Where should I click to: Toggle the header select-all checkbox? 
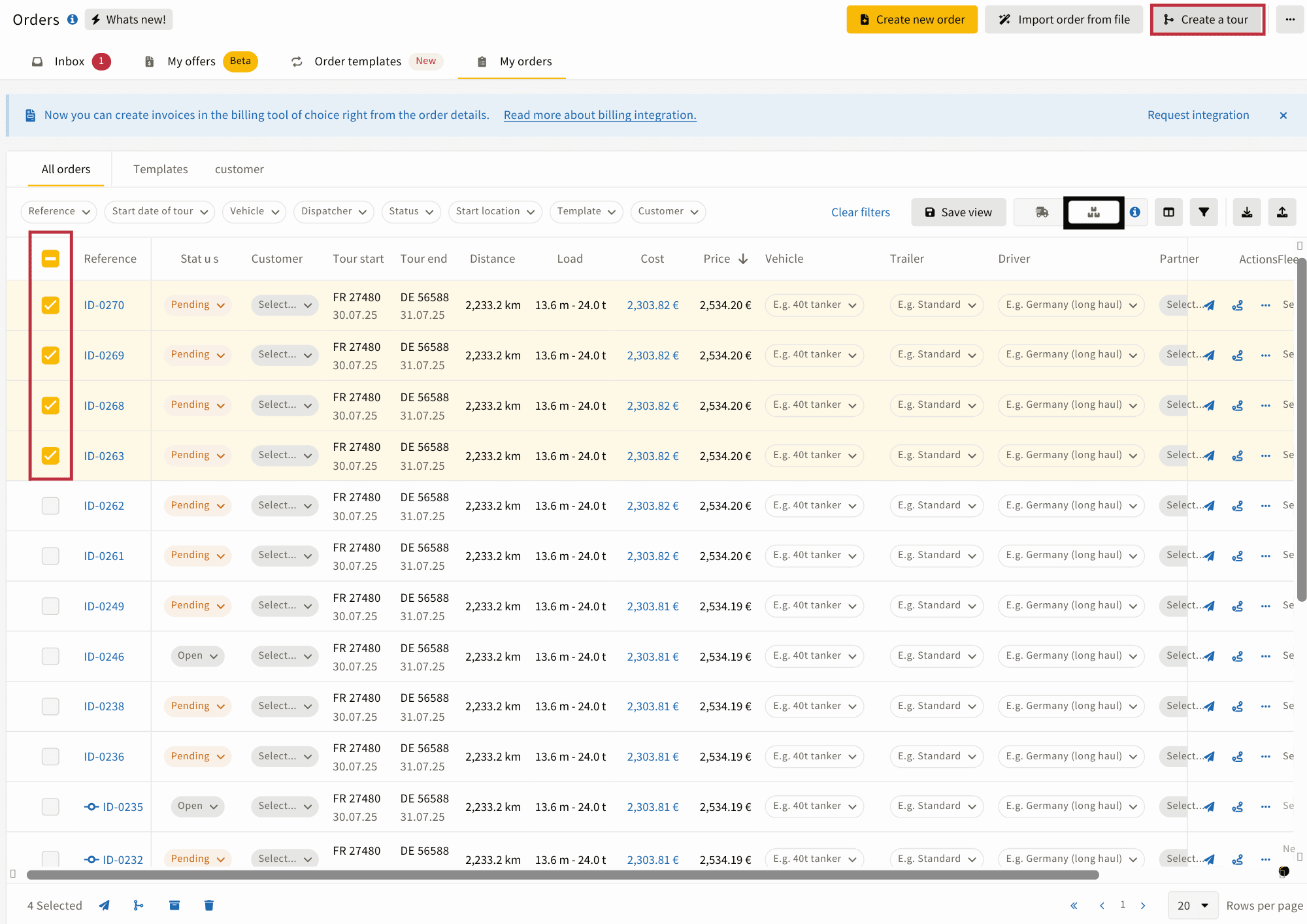click(x=50, y=259)
